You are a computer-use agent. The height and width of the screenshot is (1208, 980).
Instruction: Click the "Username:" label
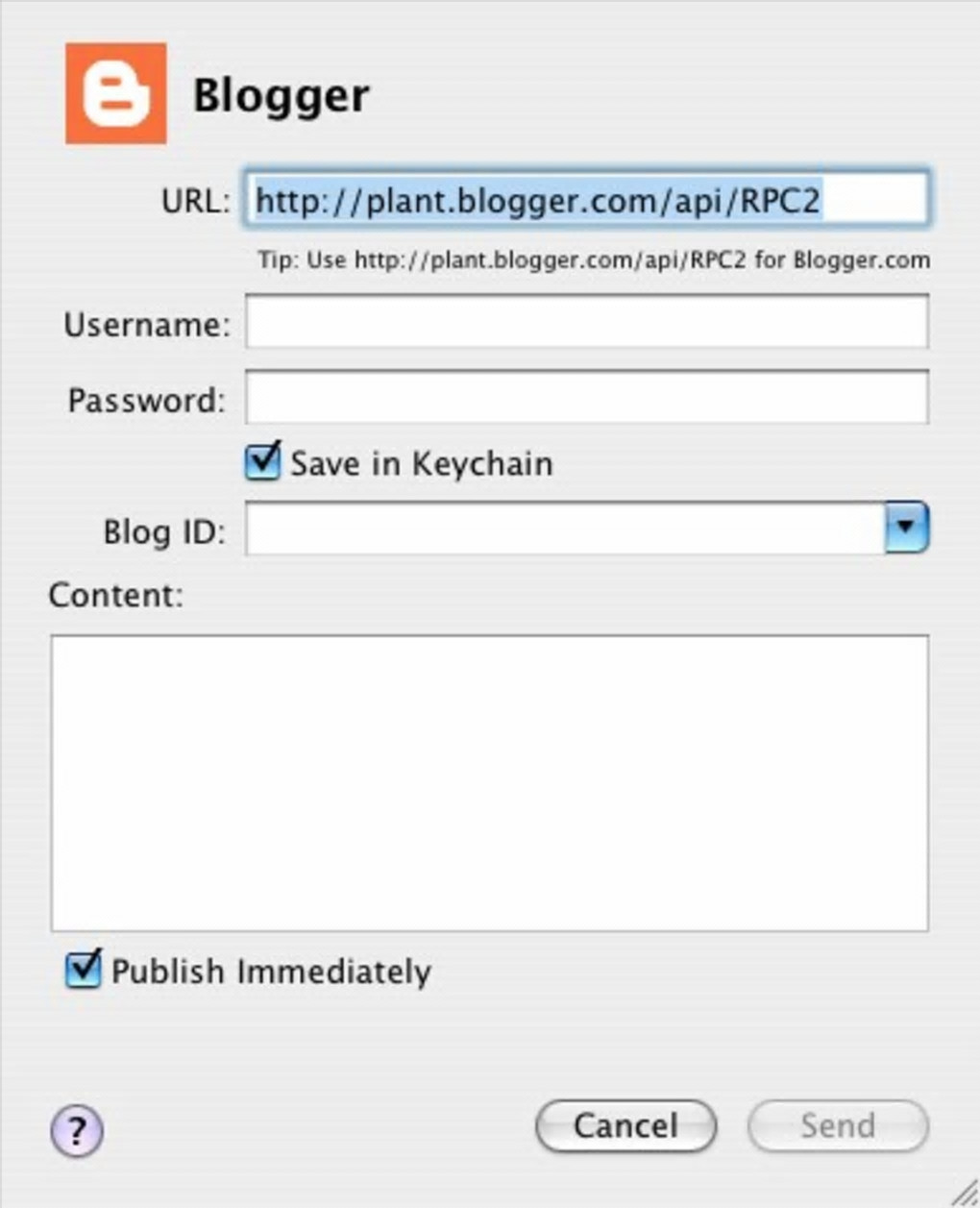pos(147,325)
